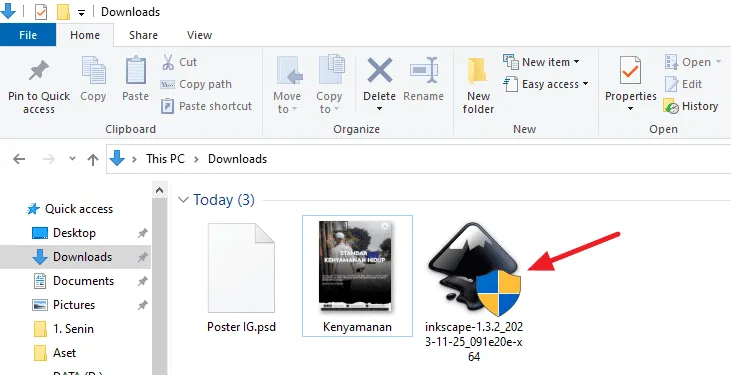
Task: Click chevron after This PC in address bar
Action: point(196,160)
